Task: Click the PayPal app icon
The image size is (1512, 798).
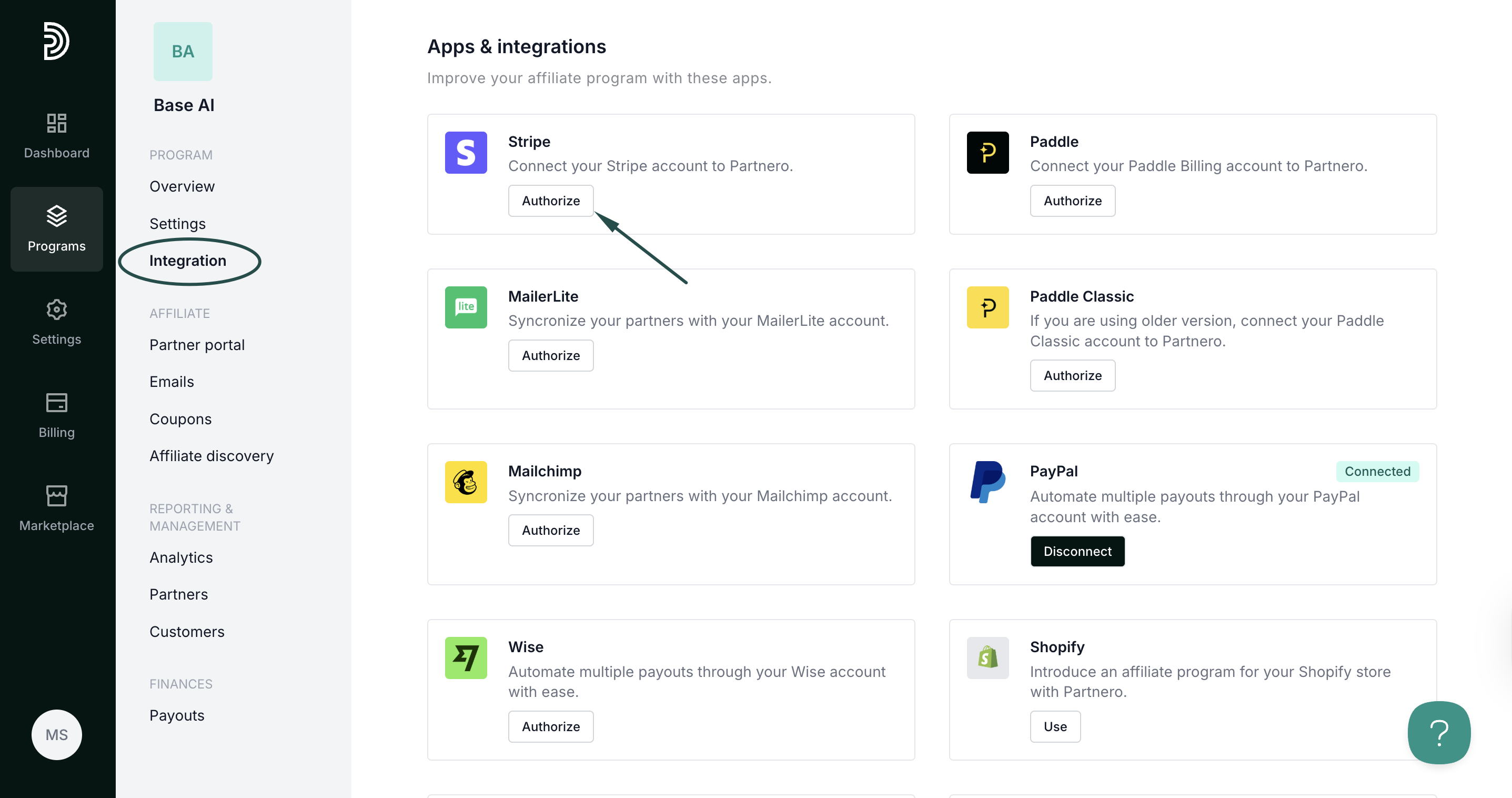Action: (x=987, y=482)
